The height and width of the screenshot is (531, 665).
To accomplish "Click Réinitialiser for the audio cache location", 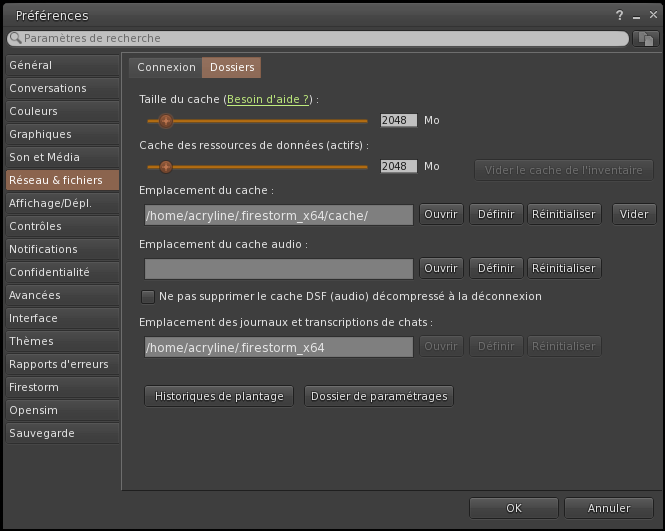I will pyautogui.click(x=564, y=268).
